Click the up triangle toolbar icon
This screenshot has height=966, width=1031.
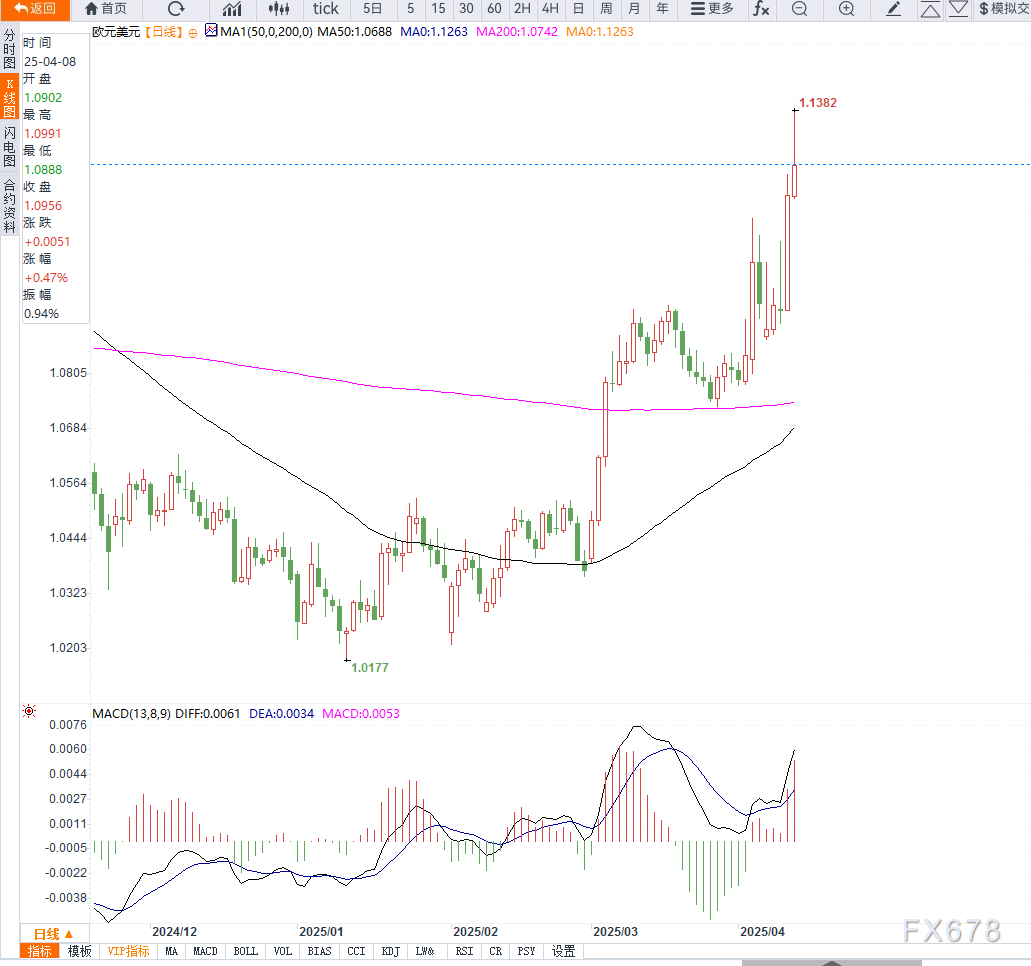(x=930, y=9)
